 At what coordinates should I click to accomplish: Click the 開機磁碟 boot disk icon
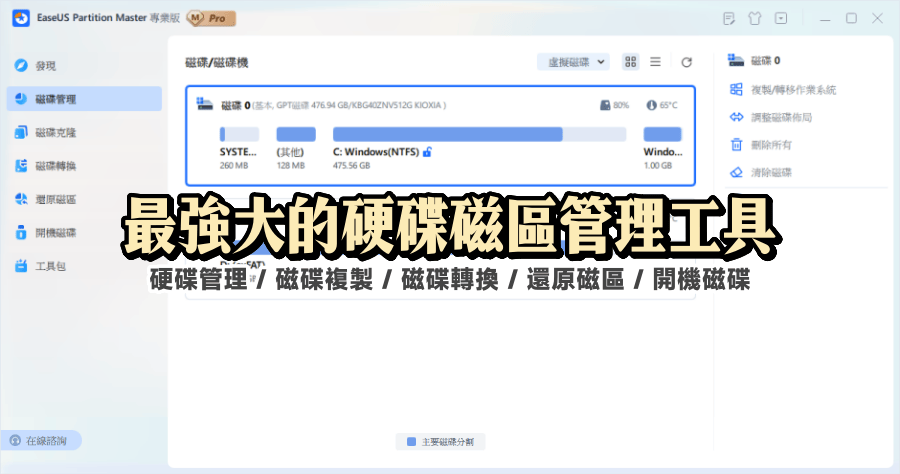(x=21, y=232)
